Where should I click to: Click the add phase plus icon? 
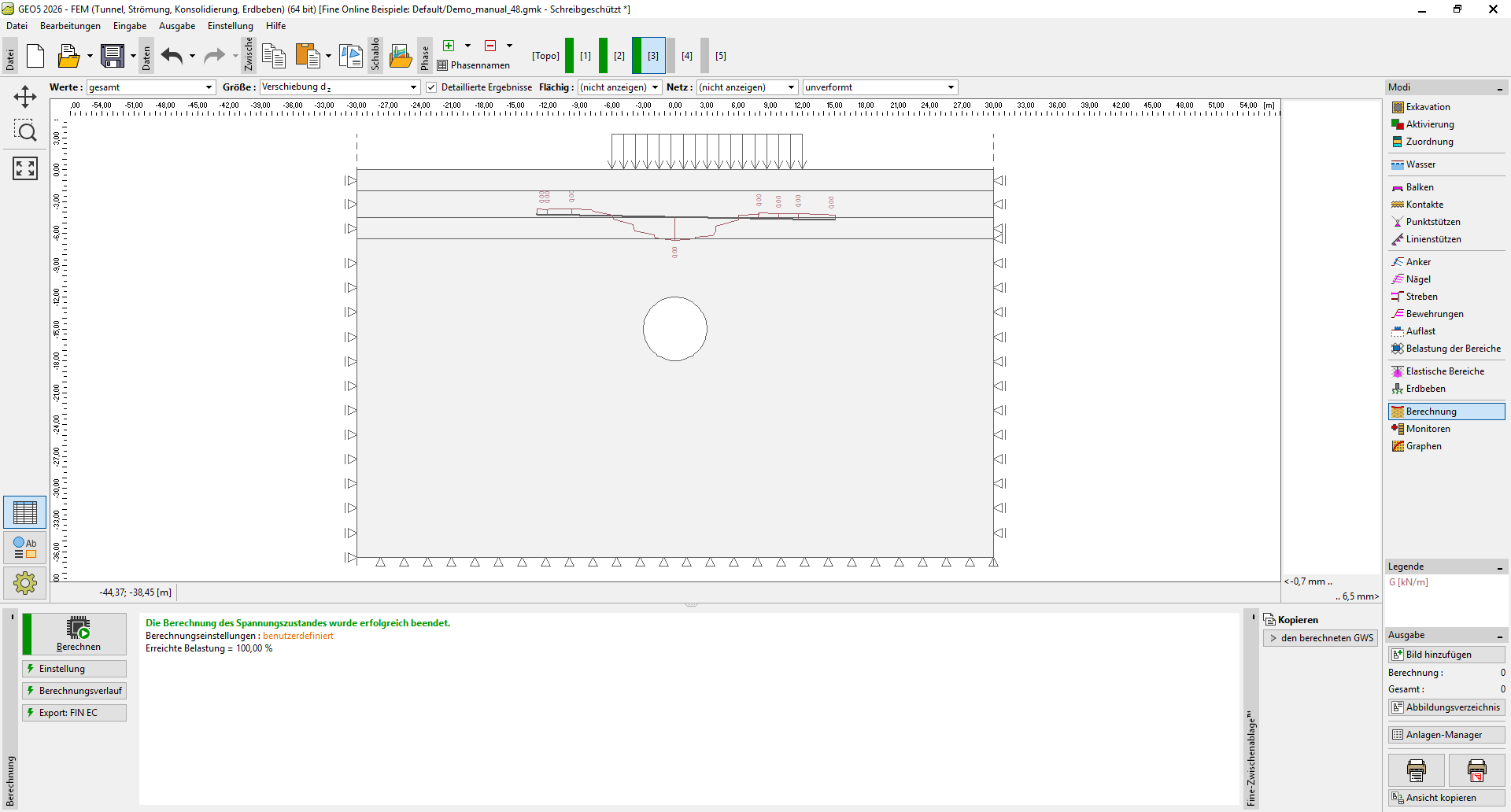point(449,46)
